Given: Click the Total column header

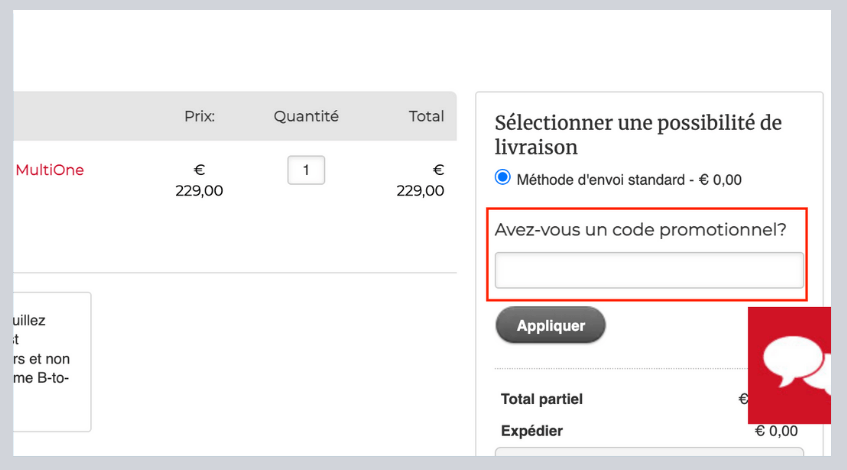Looking at the screenshot, I should coord(426,116).
